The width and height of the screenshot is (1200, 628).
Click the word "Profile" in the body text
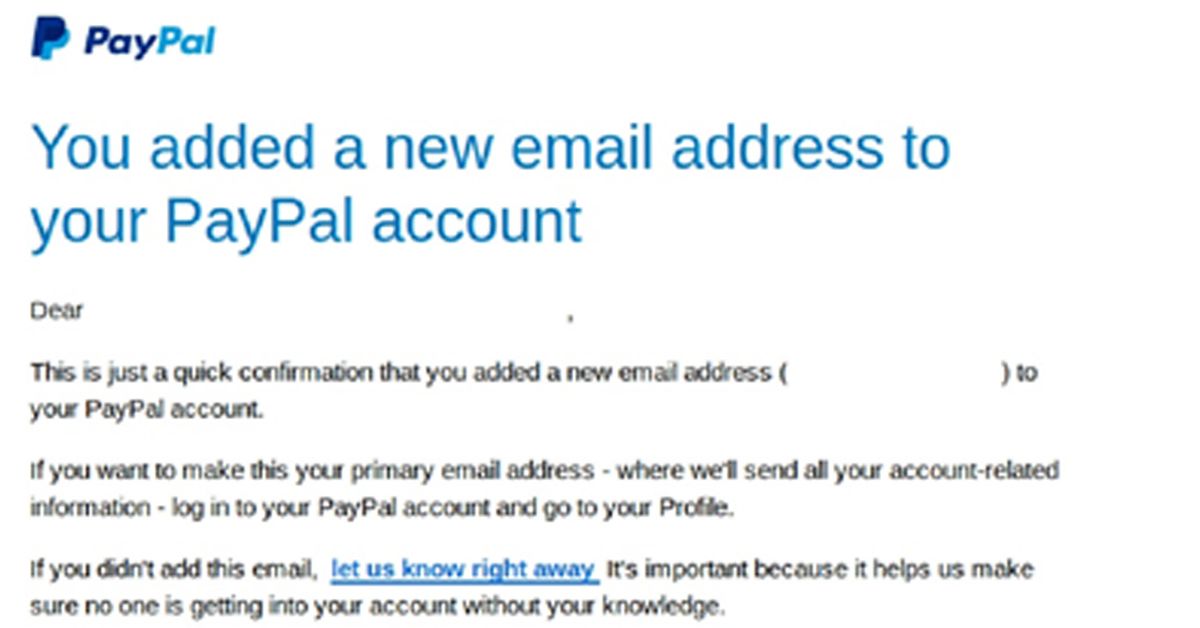(x=696, y=507)
